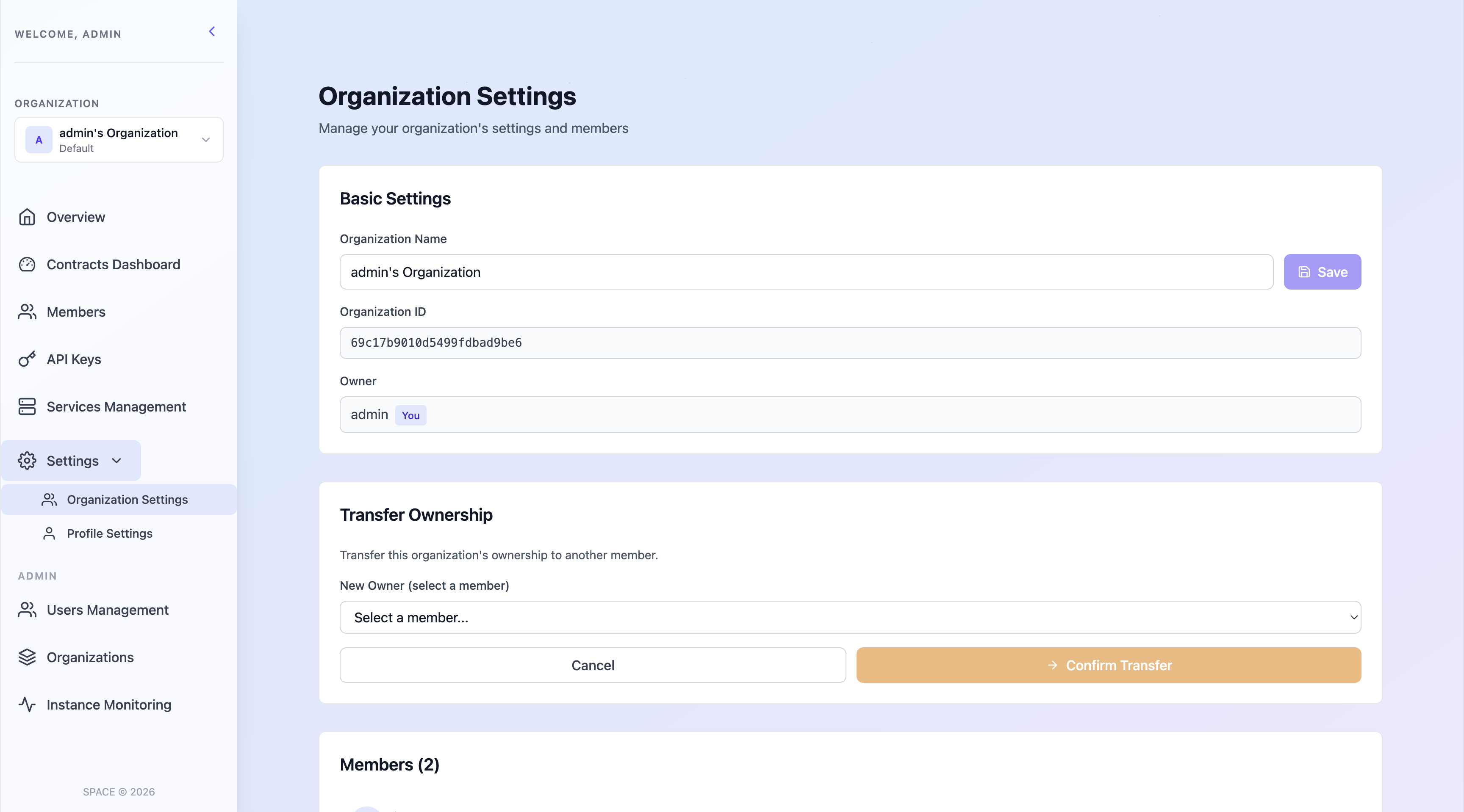Open the Select a member dropdown
Viewport: 1464px width, 812px height.
[850, 617]
